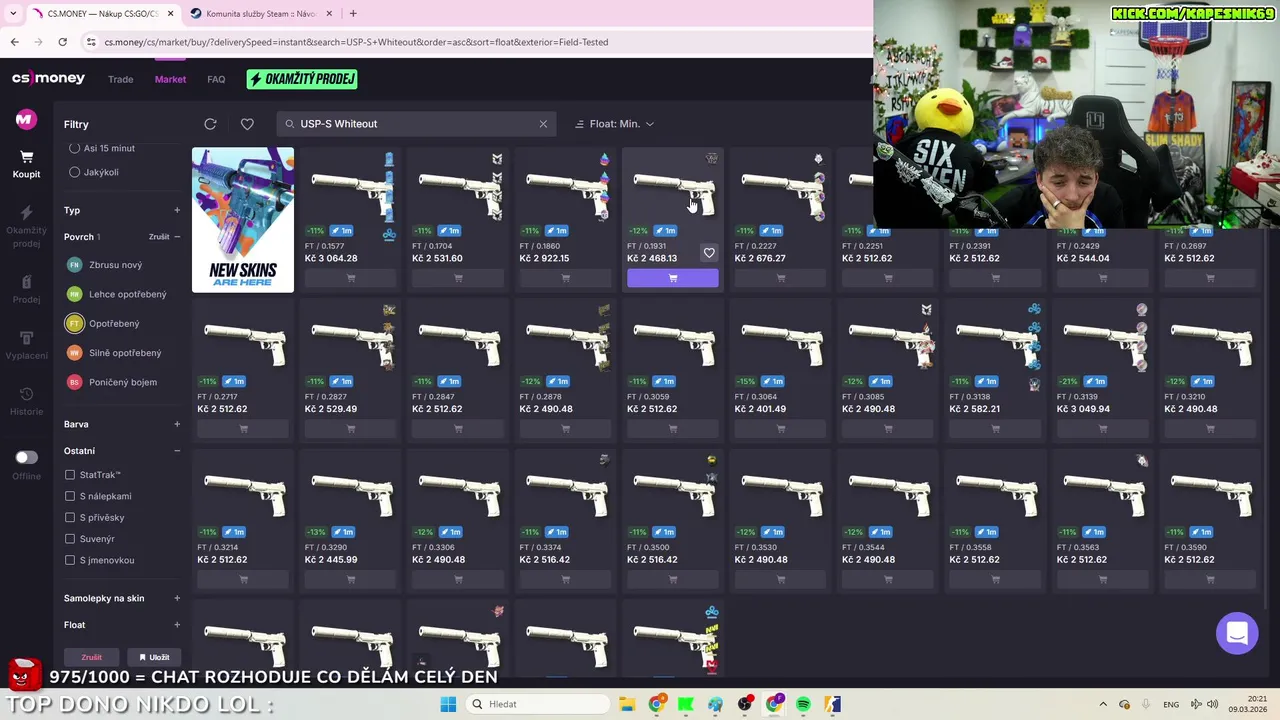1280x720 pixels.
Task: Expand the Typ filter section
Action: 177,210
